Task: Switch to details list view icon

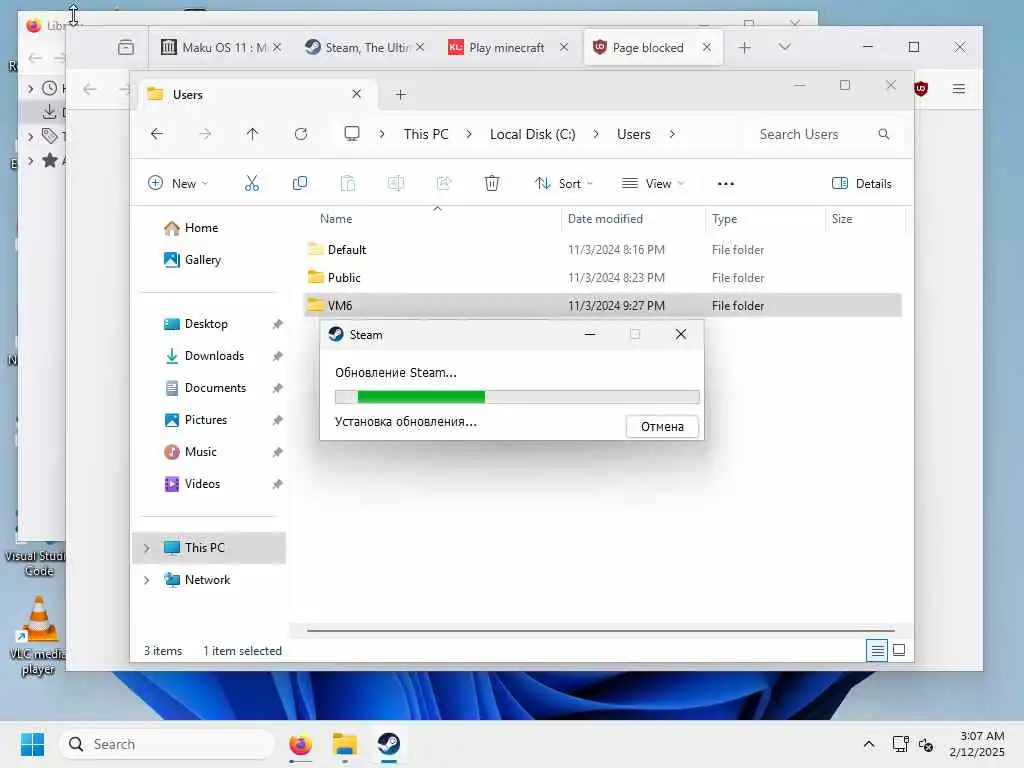Action: [x=877, y=650]
